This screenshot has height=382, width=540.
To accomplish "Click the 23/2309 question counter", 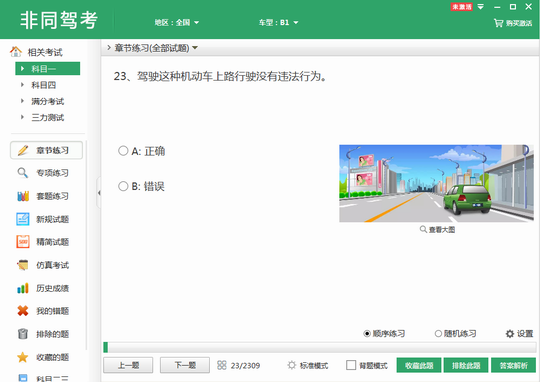I will [x=245, y=365].
